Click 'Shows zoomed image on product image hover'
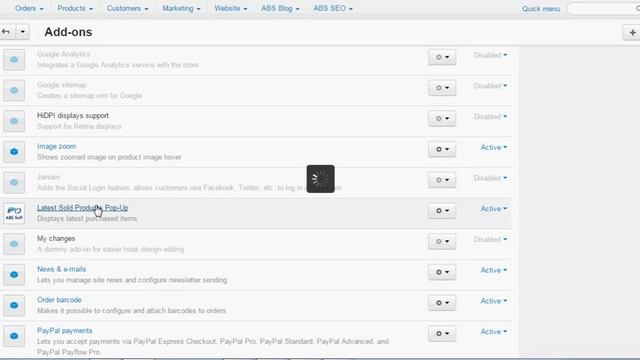This screenshot has width=640, height=360. 109,157
